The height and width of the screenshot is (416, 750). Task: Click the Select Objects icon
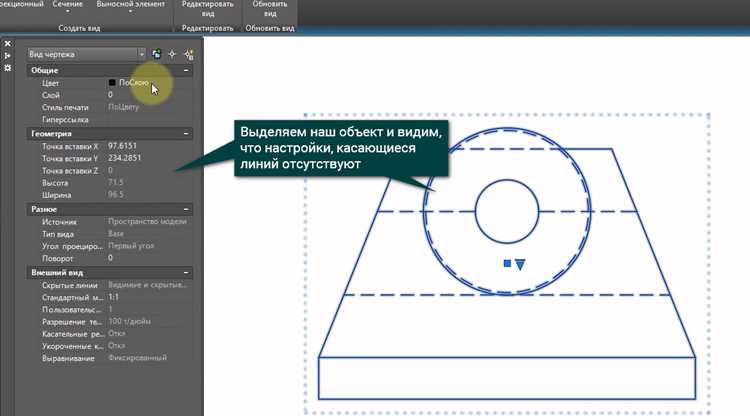pyautogui.click(x=172, y=55)
